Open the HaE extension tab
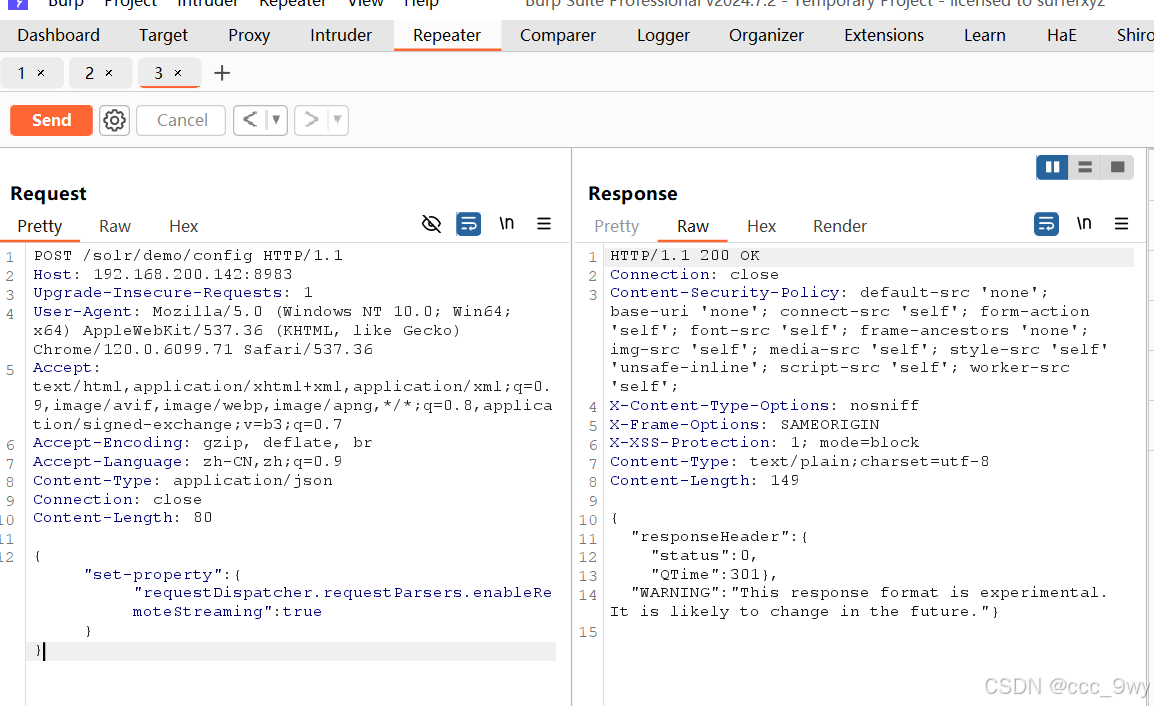Image resolution: width=1154 pixels, height=706 pixels. 1061,35
